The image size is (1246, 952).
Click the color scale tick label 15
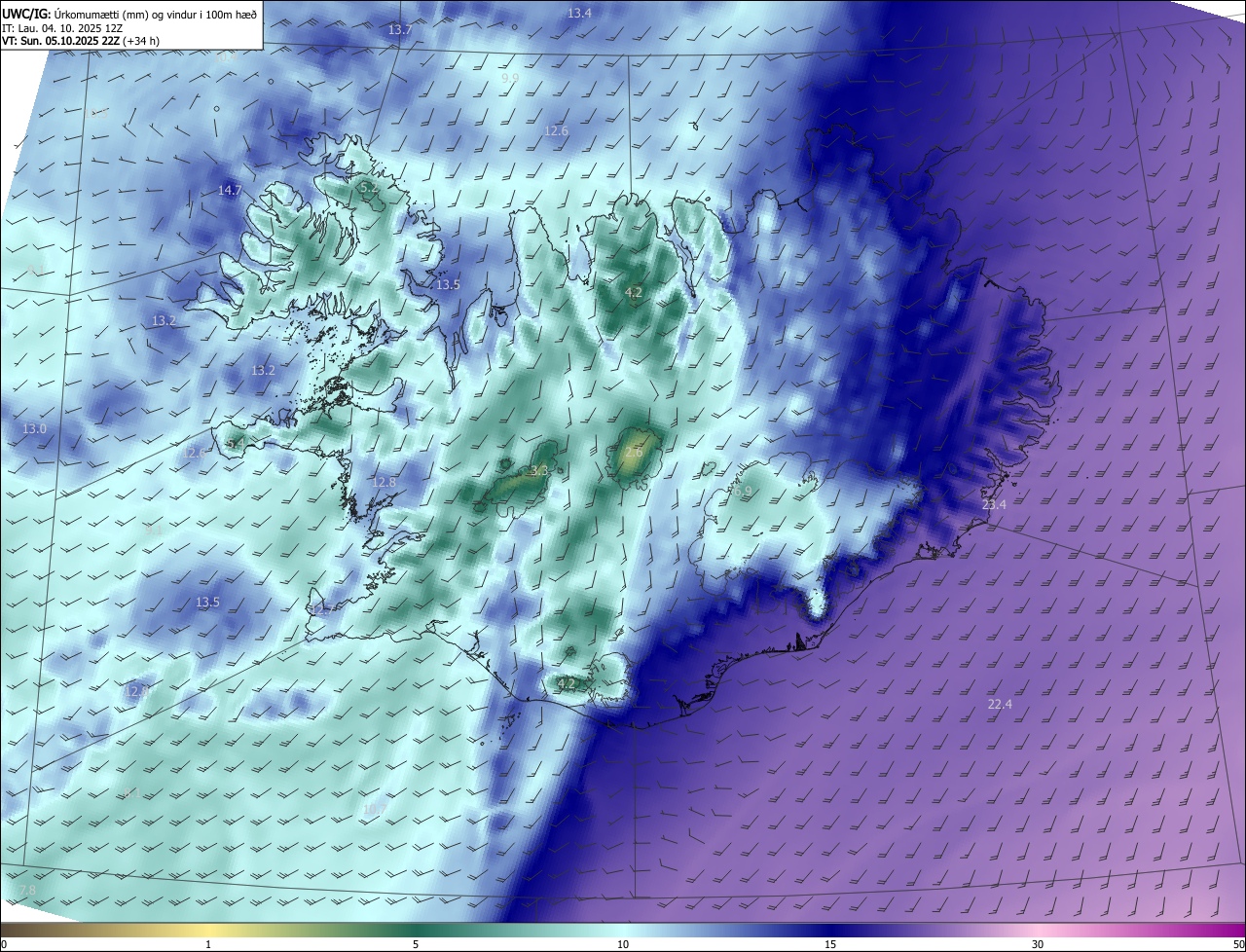(830, 944)
